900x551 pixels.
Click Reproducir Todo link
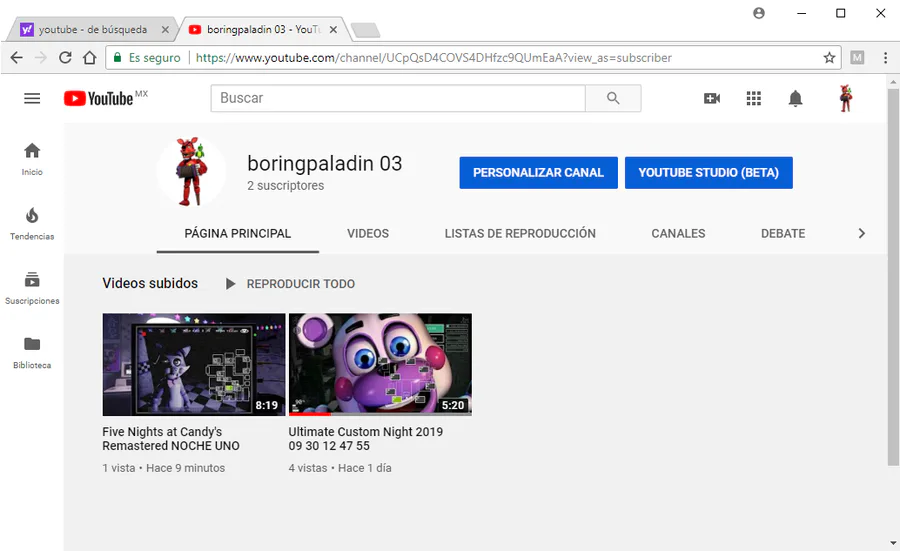point(301,284)
